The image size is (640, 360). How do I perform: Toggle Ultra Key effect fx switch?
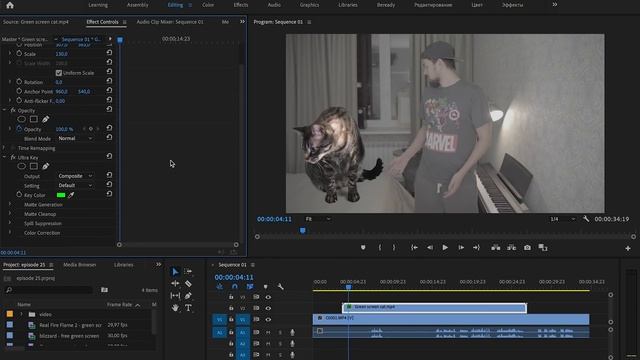point(13,157)
